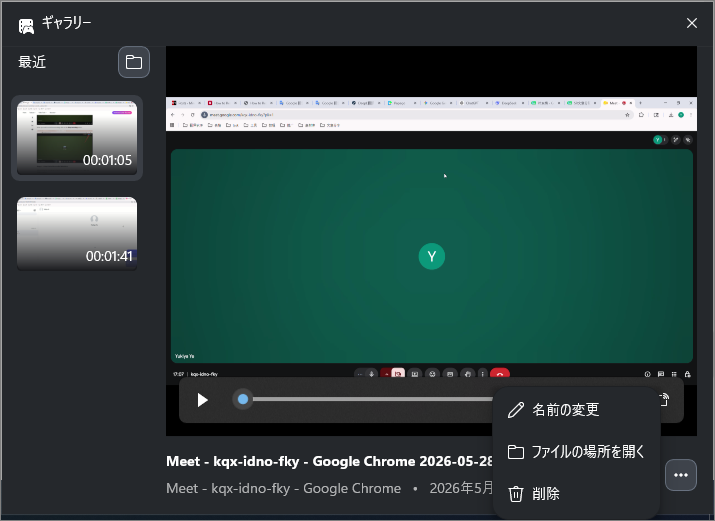Click the grey subtitle Meet - kqx-idno-fky - Google Chrome
Screen dimensions: 715x521
click(x=283, y=488)
